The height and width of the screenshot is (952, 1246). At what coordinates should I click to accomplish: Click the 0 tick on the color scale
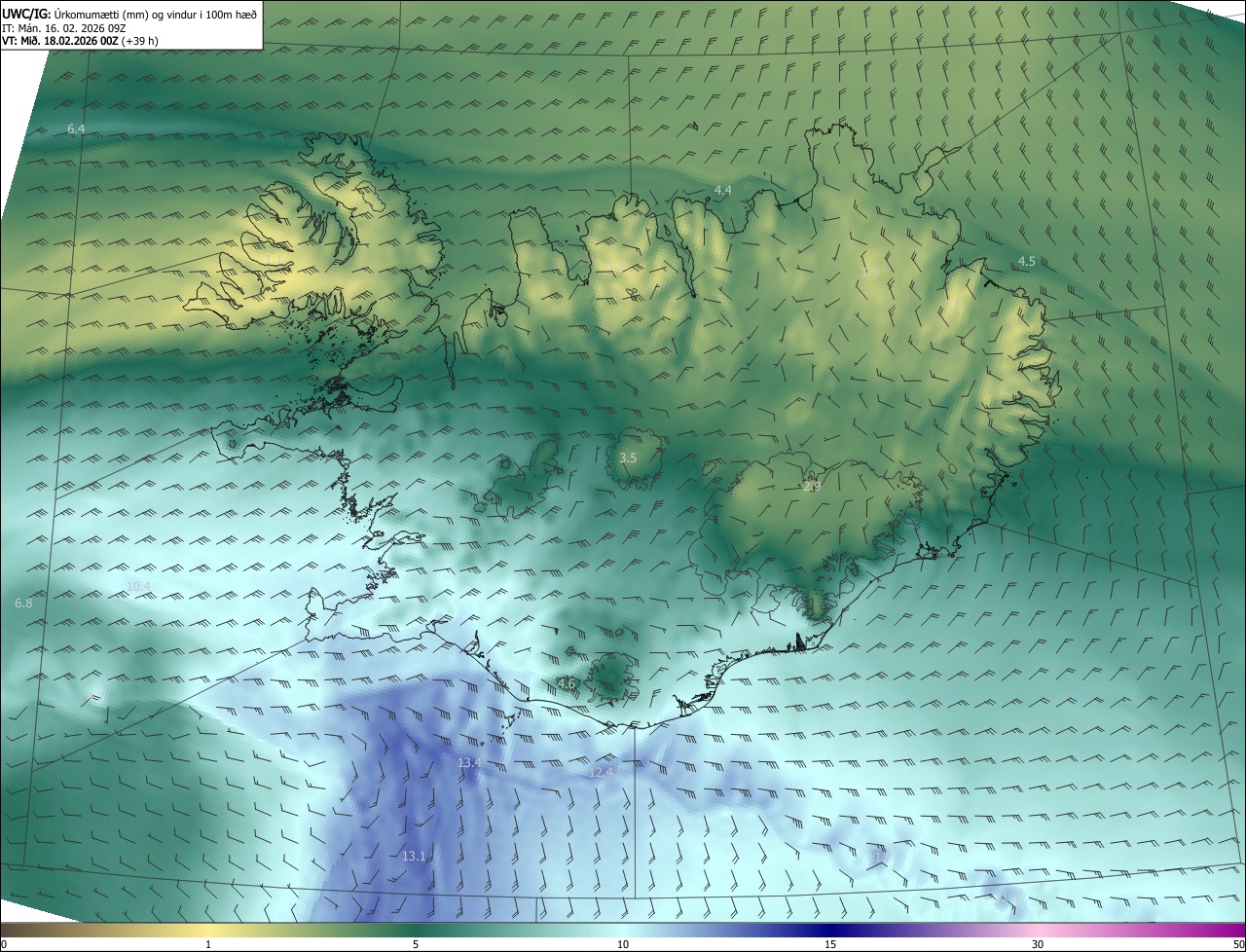(3, 944)
